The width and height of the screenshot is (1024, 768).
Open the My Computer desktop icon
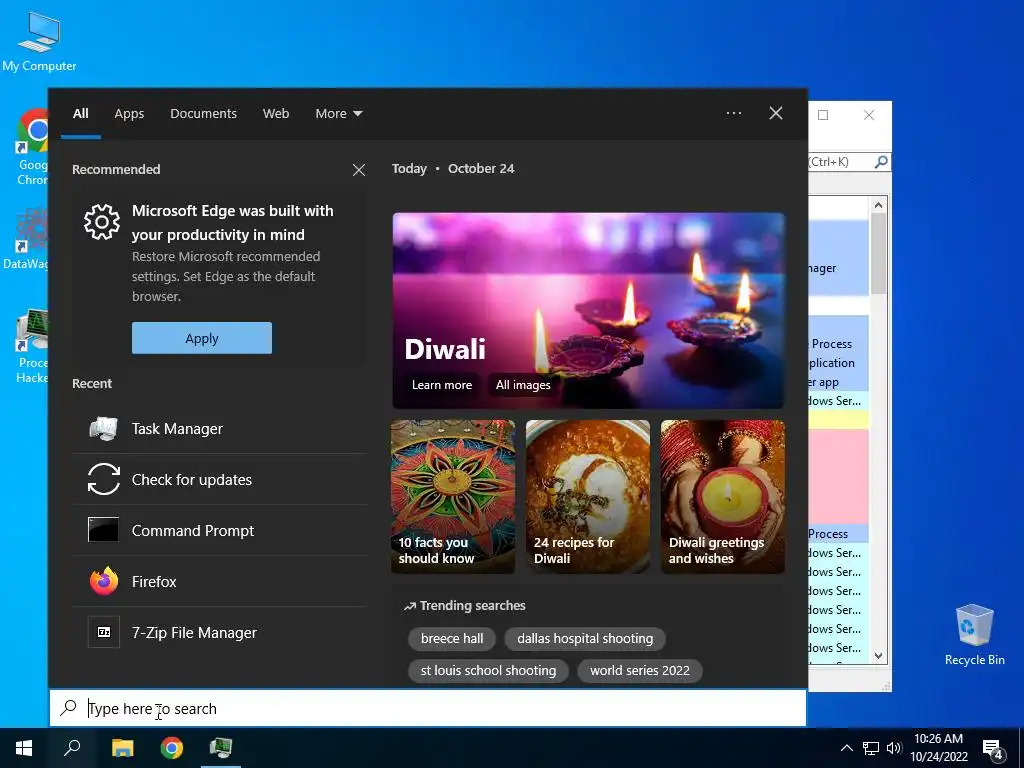(x=39, y=42)
